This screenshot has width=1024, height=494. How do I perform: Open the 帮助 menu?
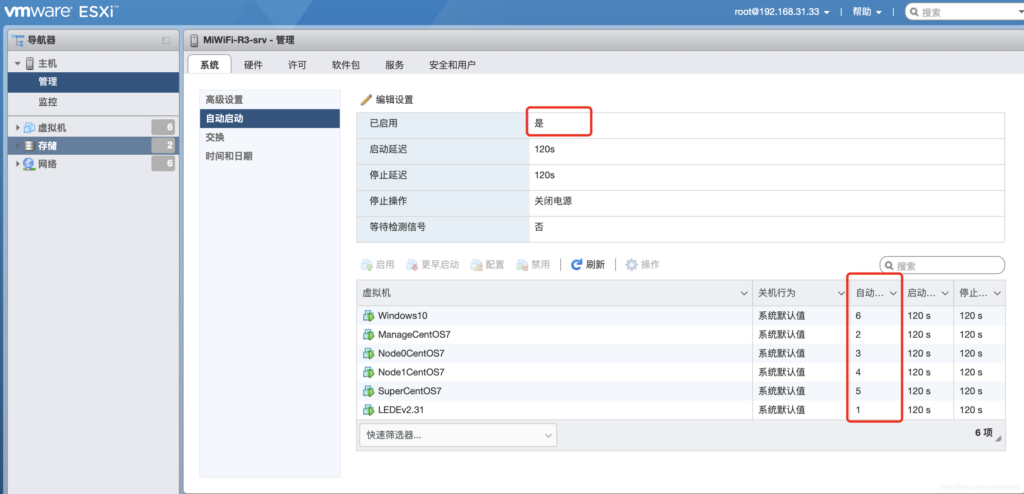(866, 12)
